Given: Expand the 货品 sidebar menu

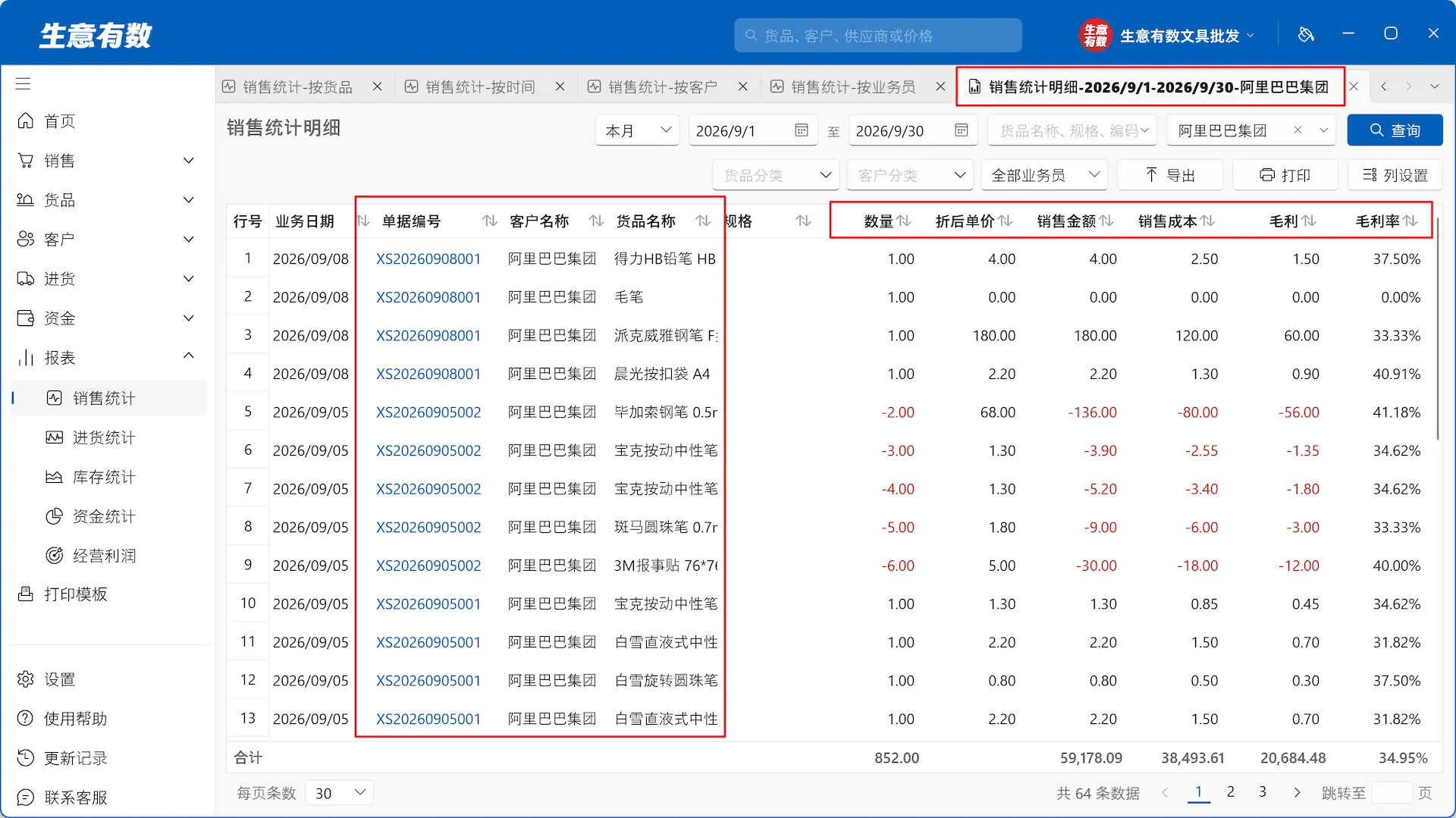Looking at the screenshot, I should pyautogui.click(x=189, y=200).
